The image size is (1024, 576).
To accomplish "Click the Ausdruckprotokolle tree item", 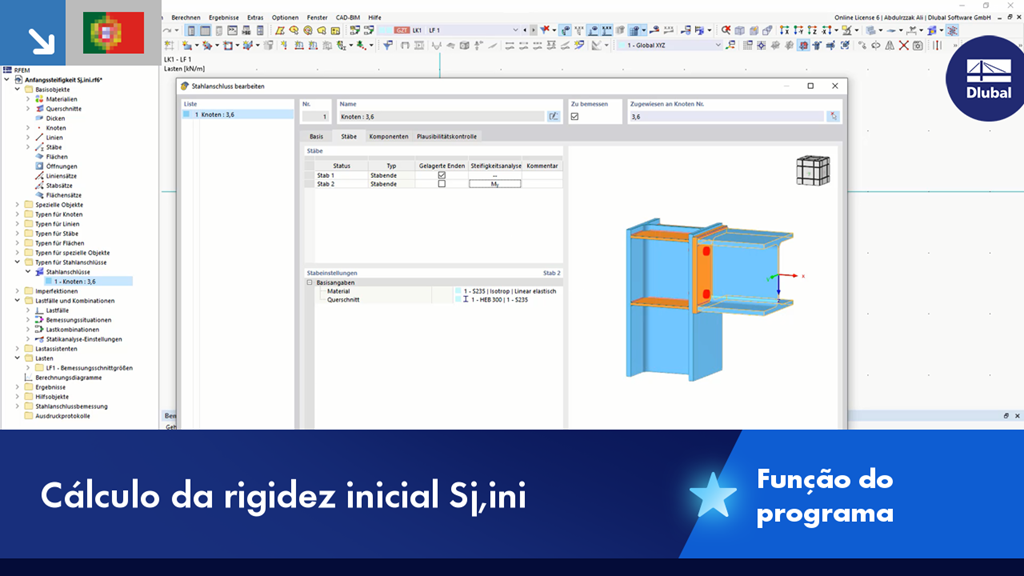I will click(63, 416).
